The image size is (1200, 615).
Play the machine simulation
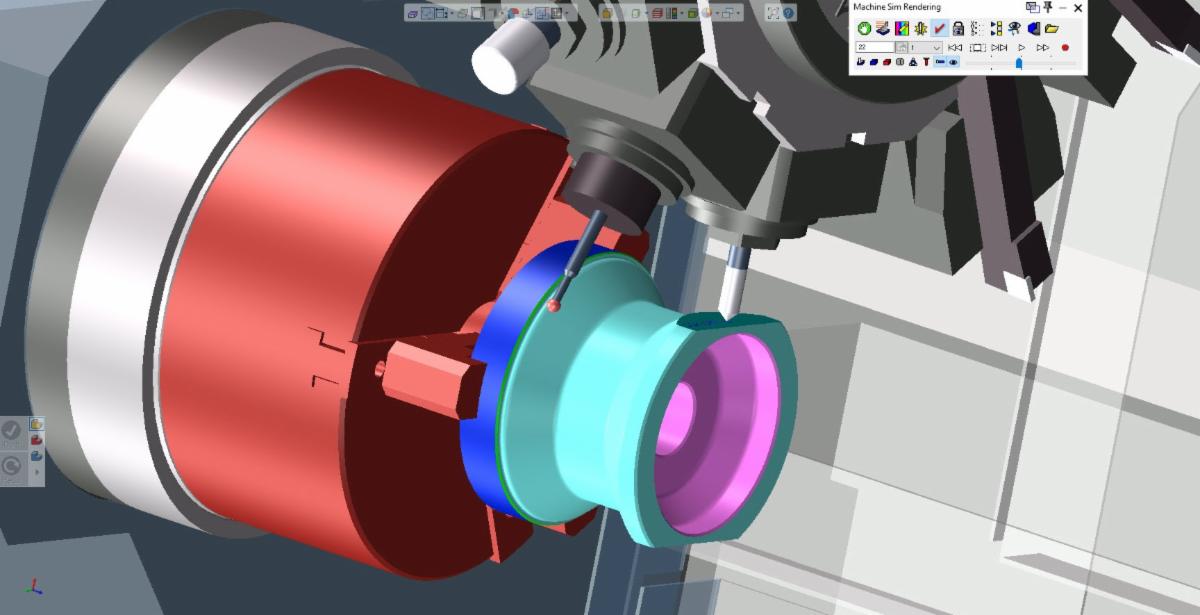click(1021, 47)
